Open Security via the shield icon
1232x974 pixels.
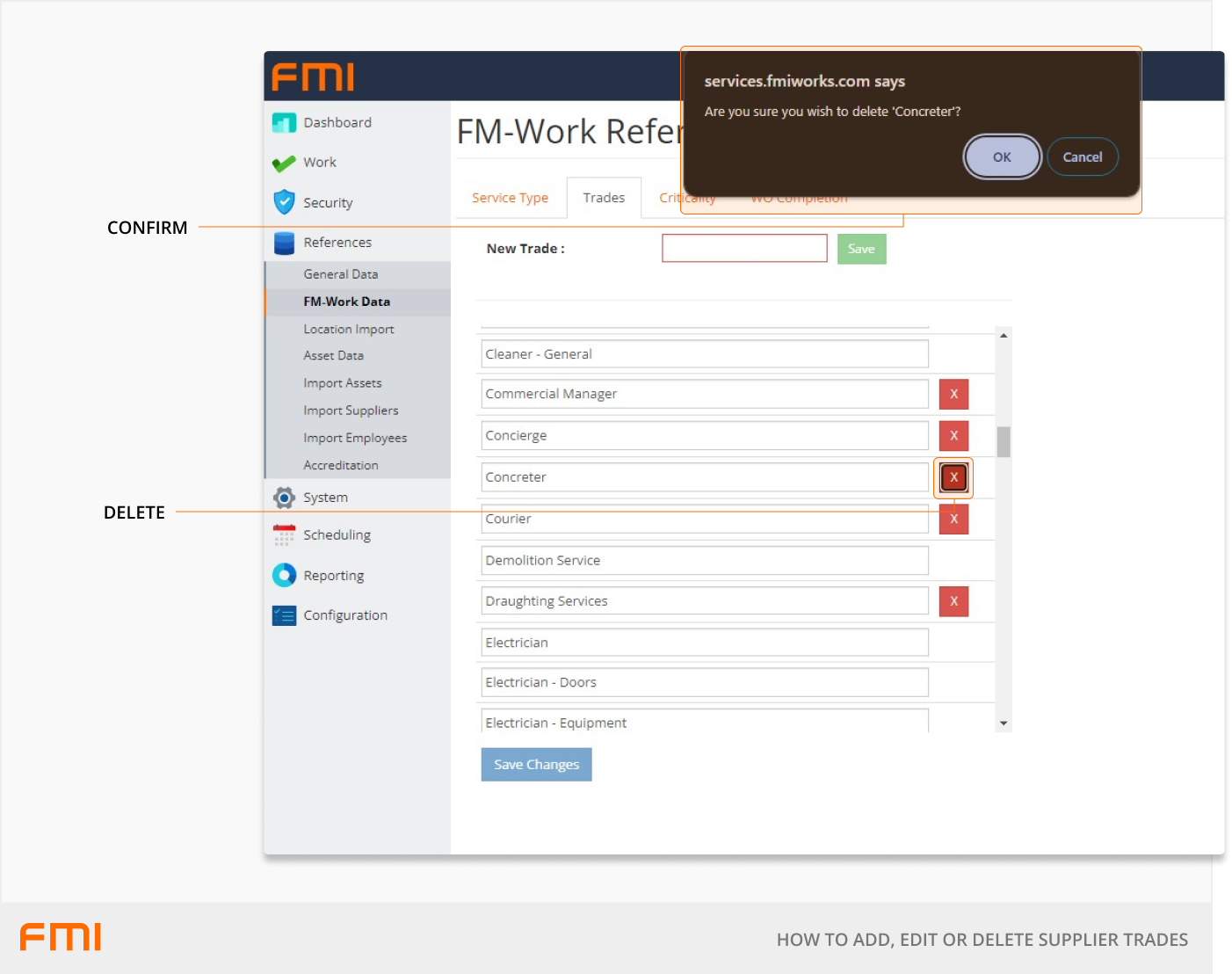(x=284, y=202)
